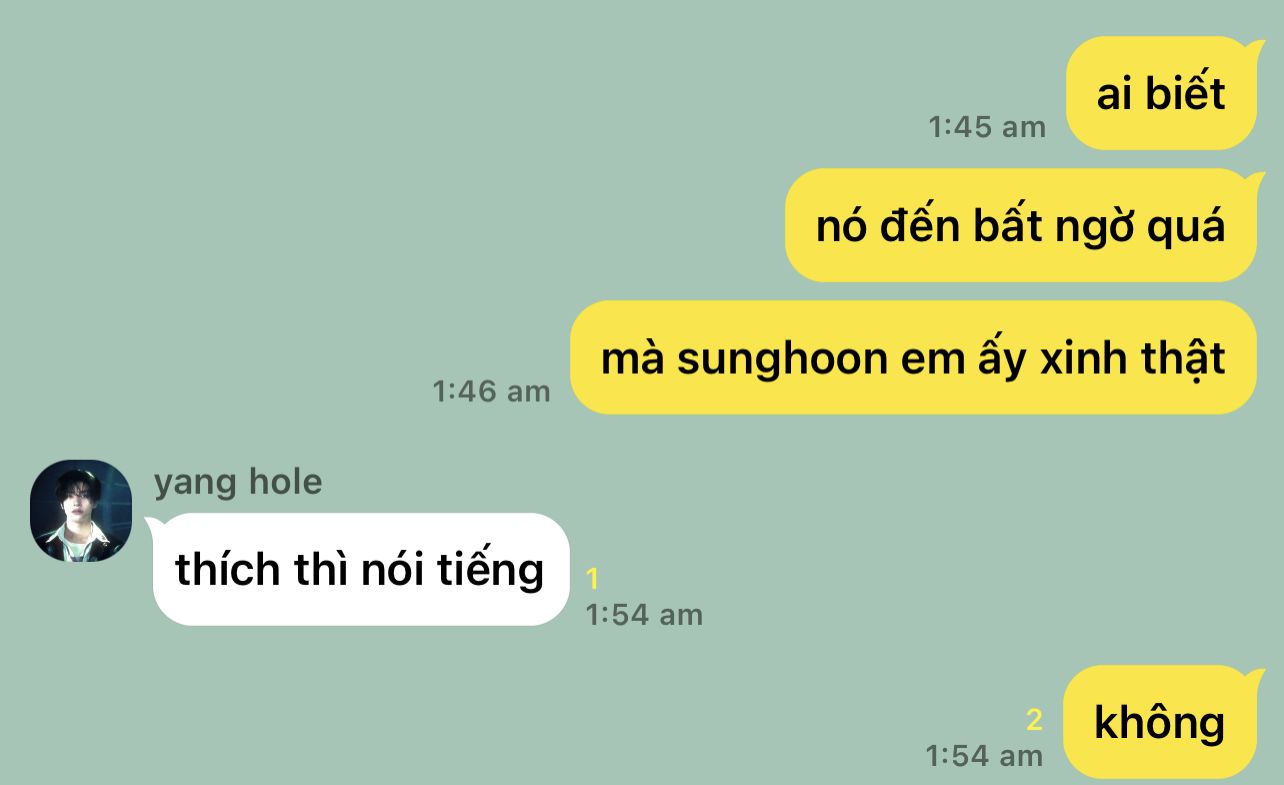Click the 1:46 am timestamp
This screenshot has height=785, width=1284.
click(x=491, y=391)
